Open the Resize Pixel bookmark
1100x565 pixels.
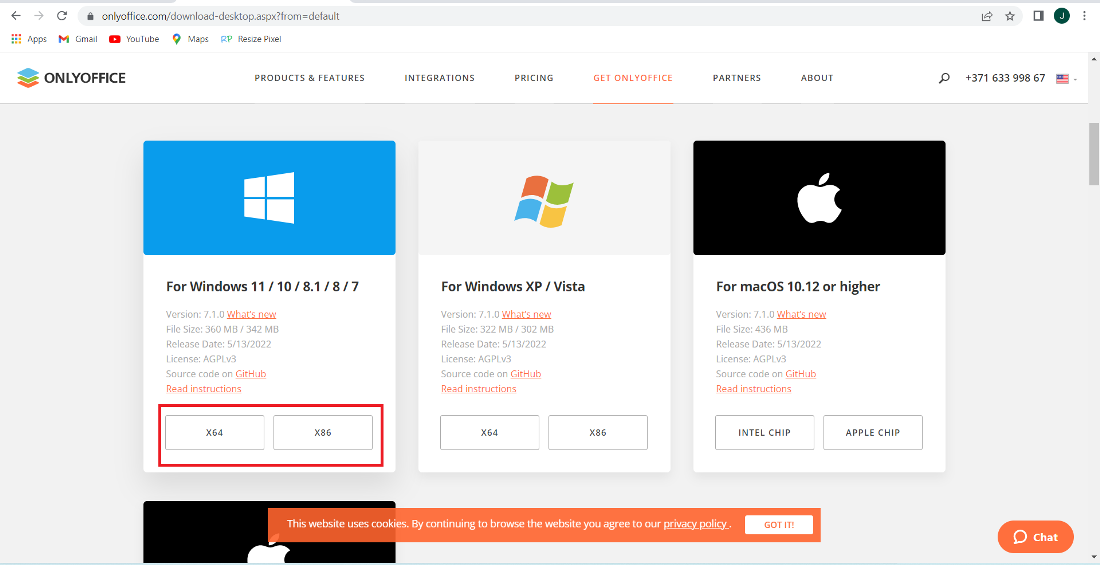tap(250, 39)
